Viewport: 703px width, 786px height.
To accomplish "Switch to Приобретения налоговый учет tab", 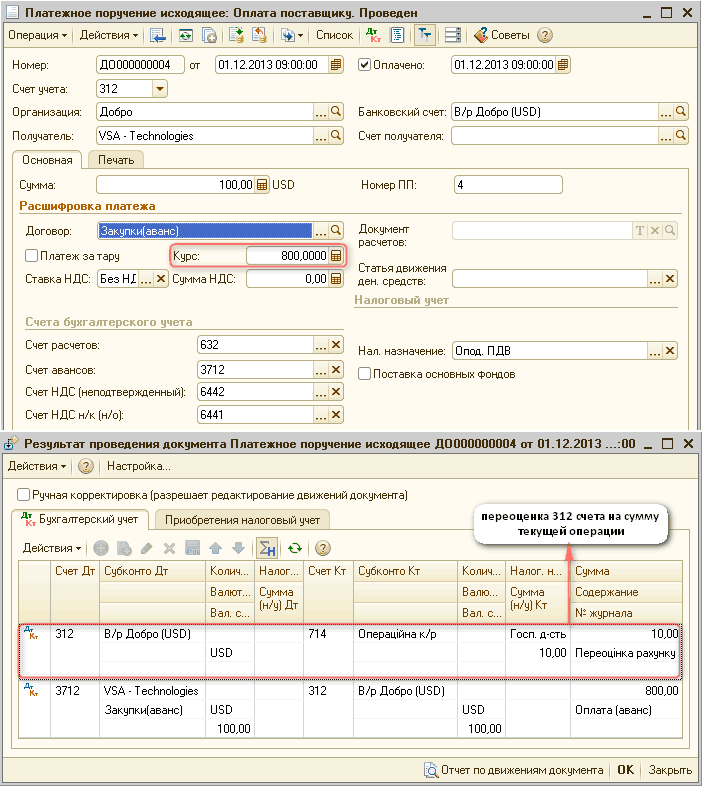I will click(242, 520).
